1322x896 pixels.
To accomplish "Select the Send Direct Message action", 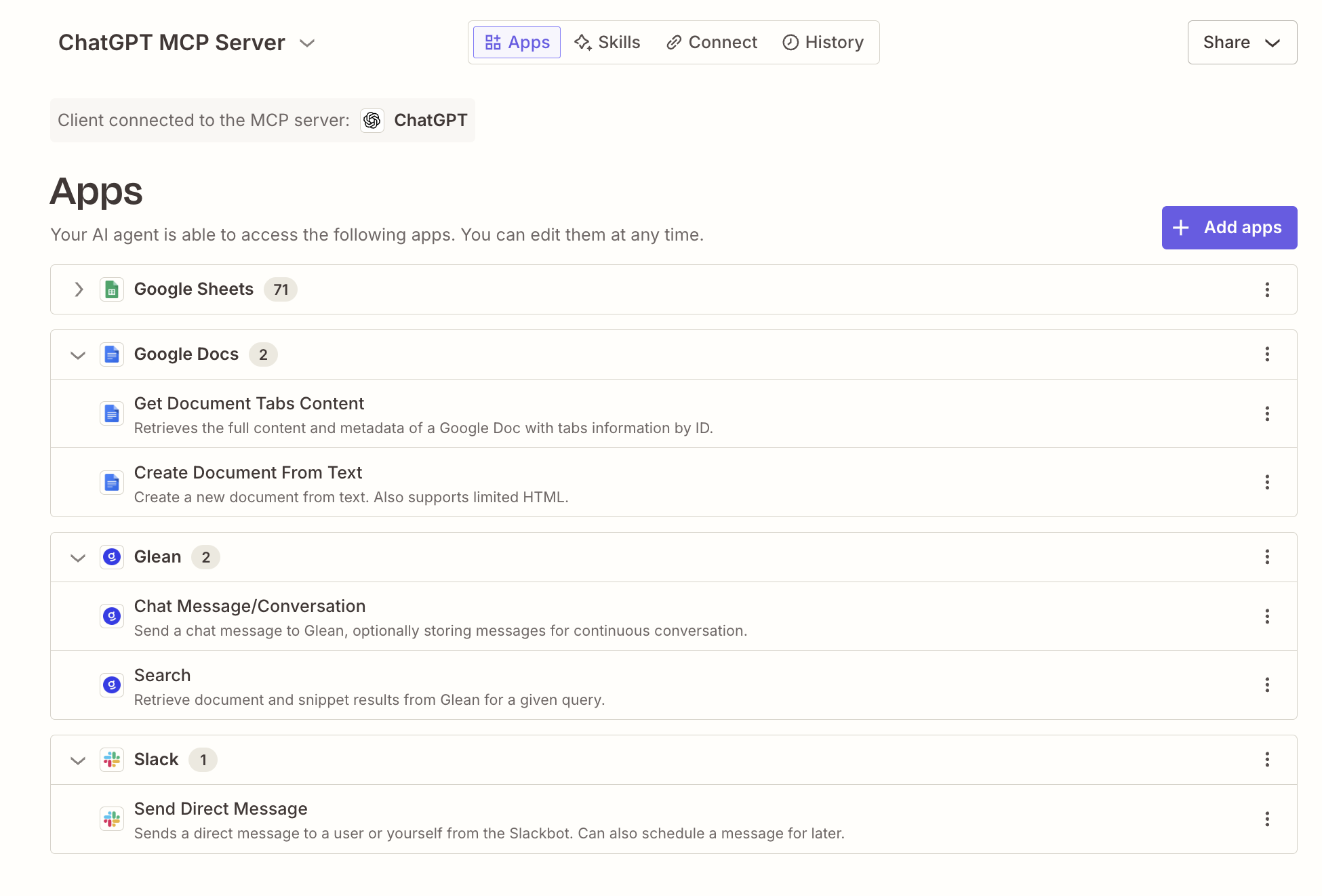I will [221, 809].
